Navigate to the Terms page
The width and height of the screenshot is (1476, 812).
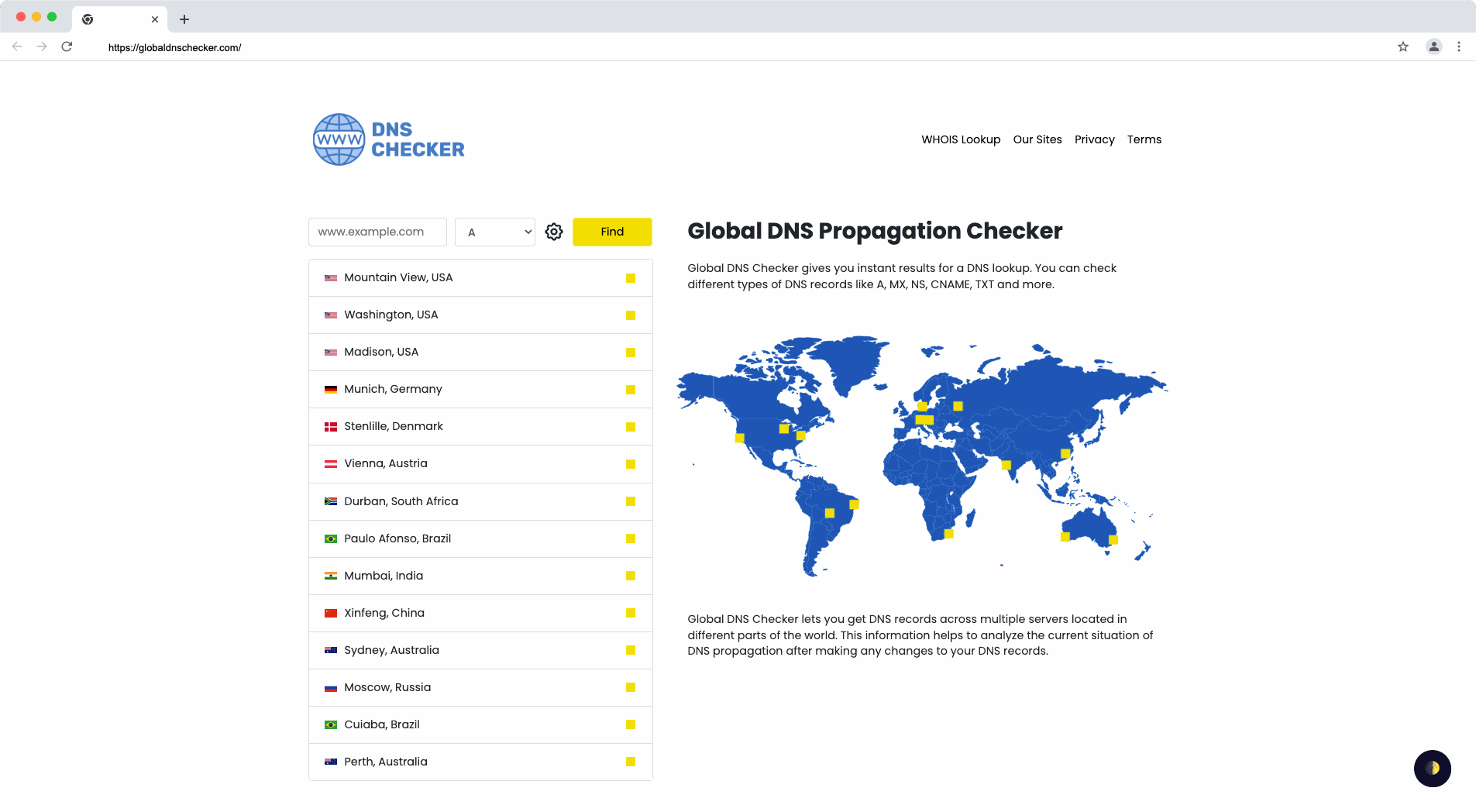pos(1144,139)
